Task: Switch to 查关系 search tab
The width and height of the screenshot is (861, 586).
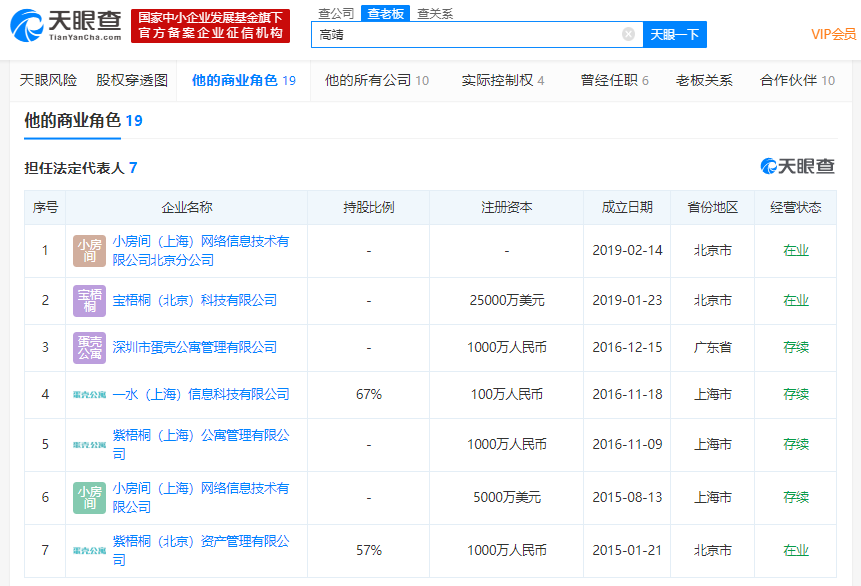Action: pyautogui.click(x=434, y=13)
